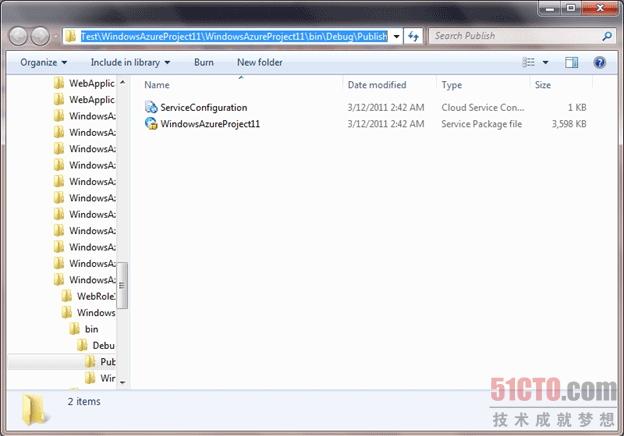The image size is (624, 436).
Task: Open Help via the question mark icon
Action: click(x=599, y=62)
